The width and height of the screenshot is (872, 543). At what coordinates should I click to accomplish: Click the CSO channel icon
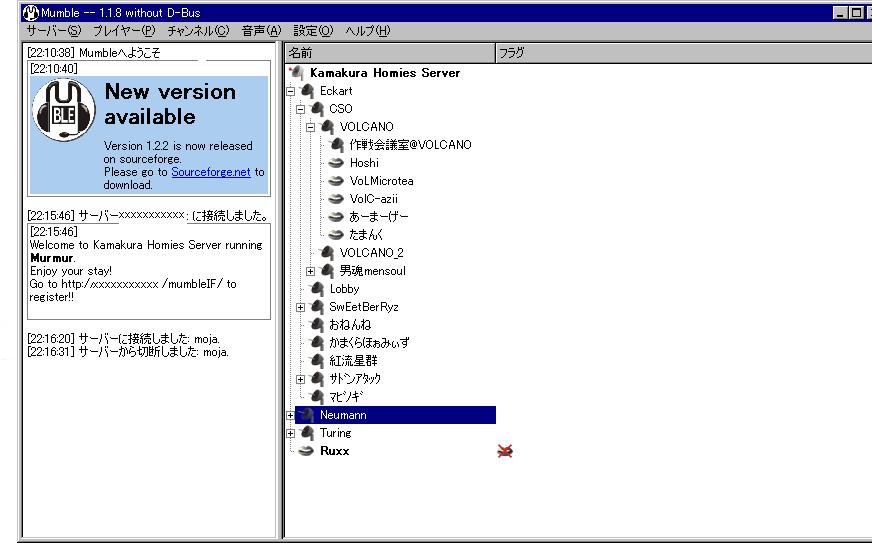(x=317, y=108)
